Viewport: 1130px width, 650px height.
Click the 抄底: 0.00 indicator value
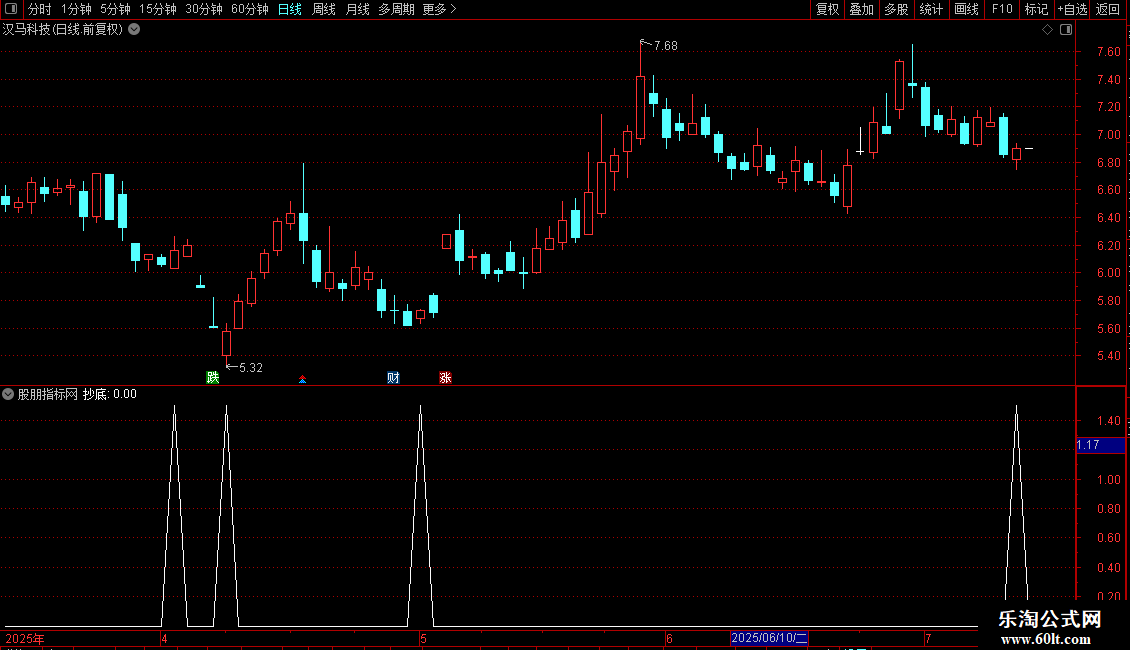pyautogui.click(x=110, y=394)
